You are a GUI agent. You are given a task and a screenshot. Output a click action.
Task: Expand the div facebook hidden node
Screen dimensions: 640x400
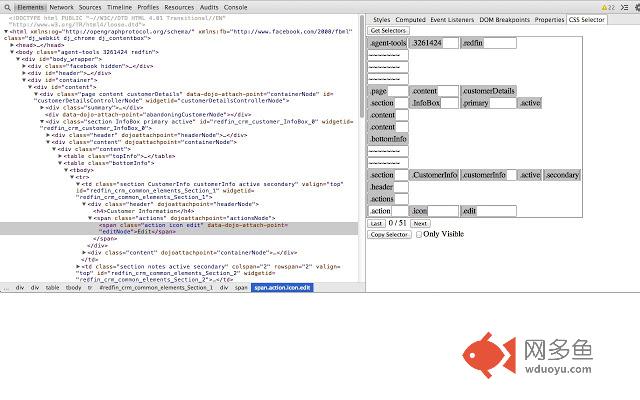tap(24, 66)
